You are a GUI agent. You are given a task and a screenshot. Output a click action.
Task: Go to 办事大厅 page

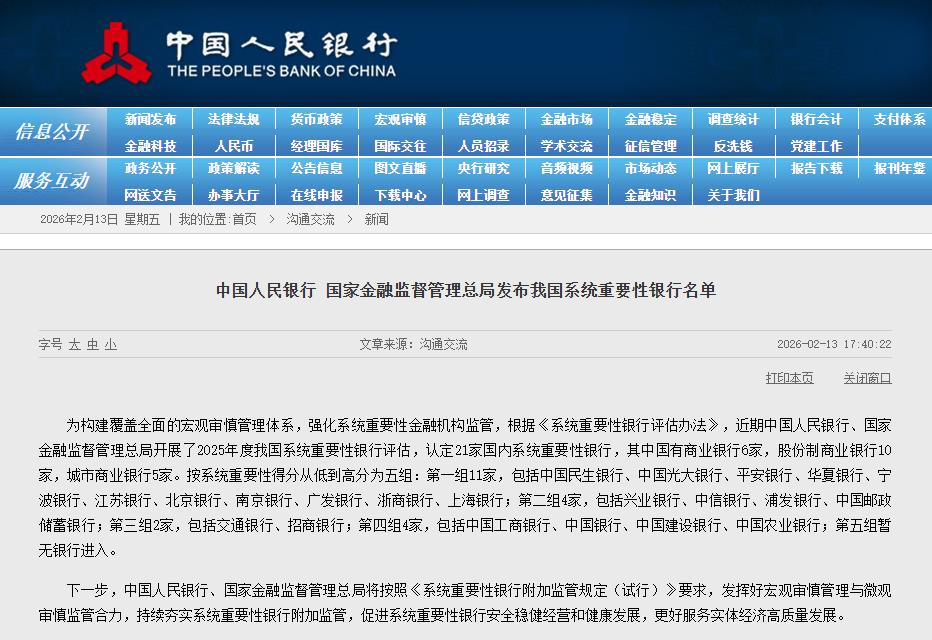[x=234, y=196]
